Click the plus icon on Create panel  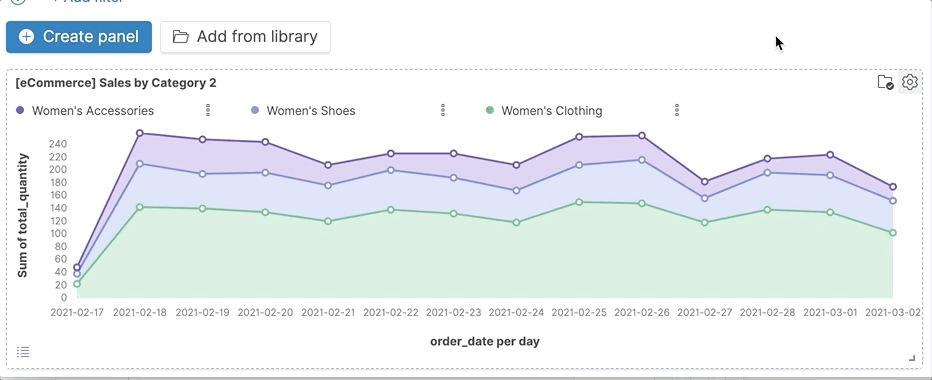click(x=26, y=37)
